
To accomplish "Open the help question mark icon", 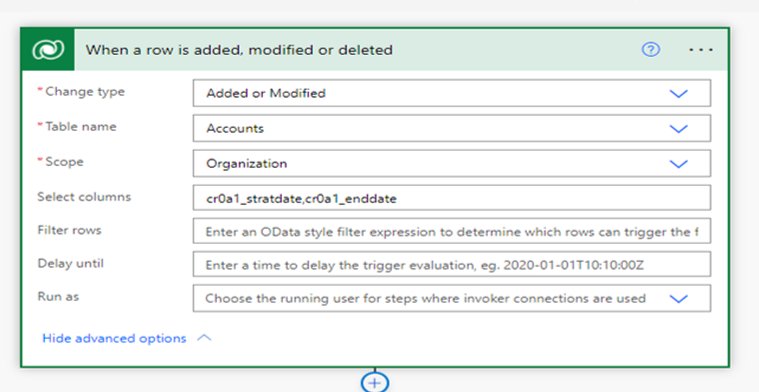I will click(651, 49).
